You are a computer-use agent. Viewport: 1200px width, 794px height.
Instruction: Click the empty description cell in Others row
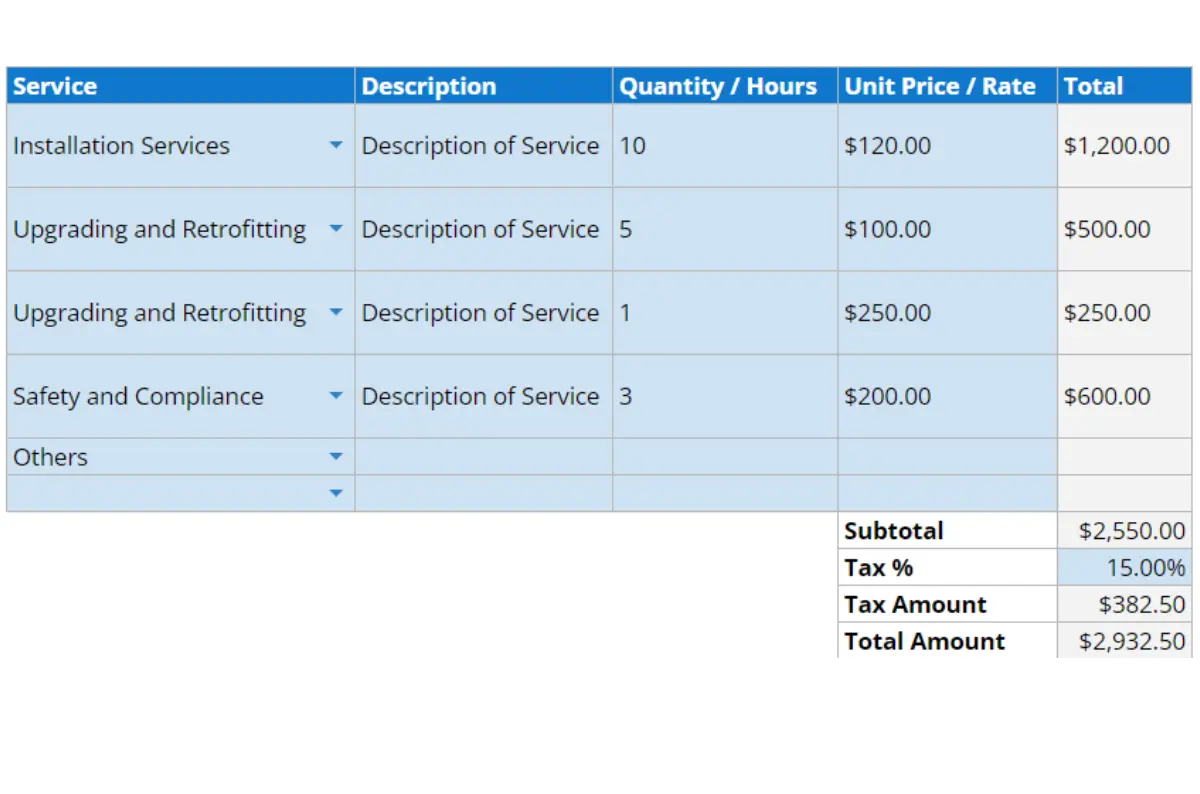point(483,457)
